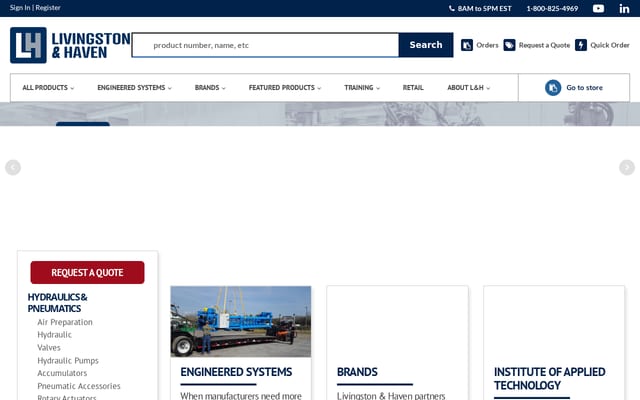Expand the Brands dropdown menu
Image resolution: width=640 pixels, height=400 pixels.
[x=210, y=88]
